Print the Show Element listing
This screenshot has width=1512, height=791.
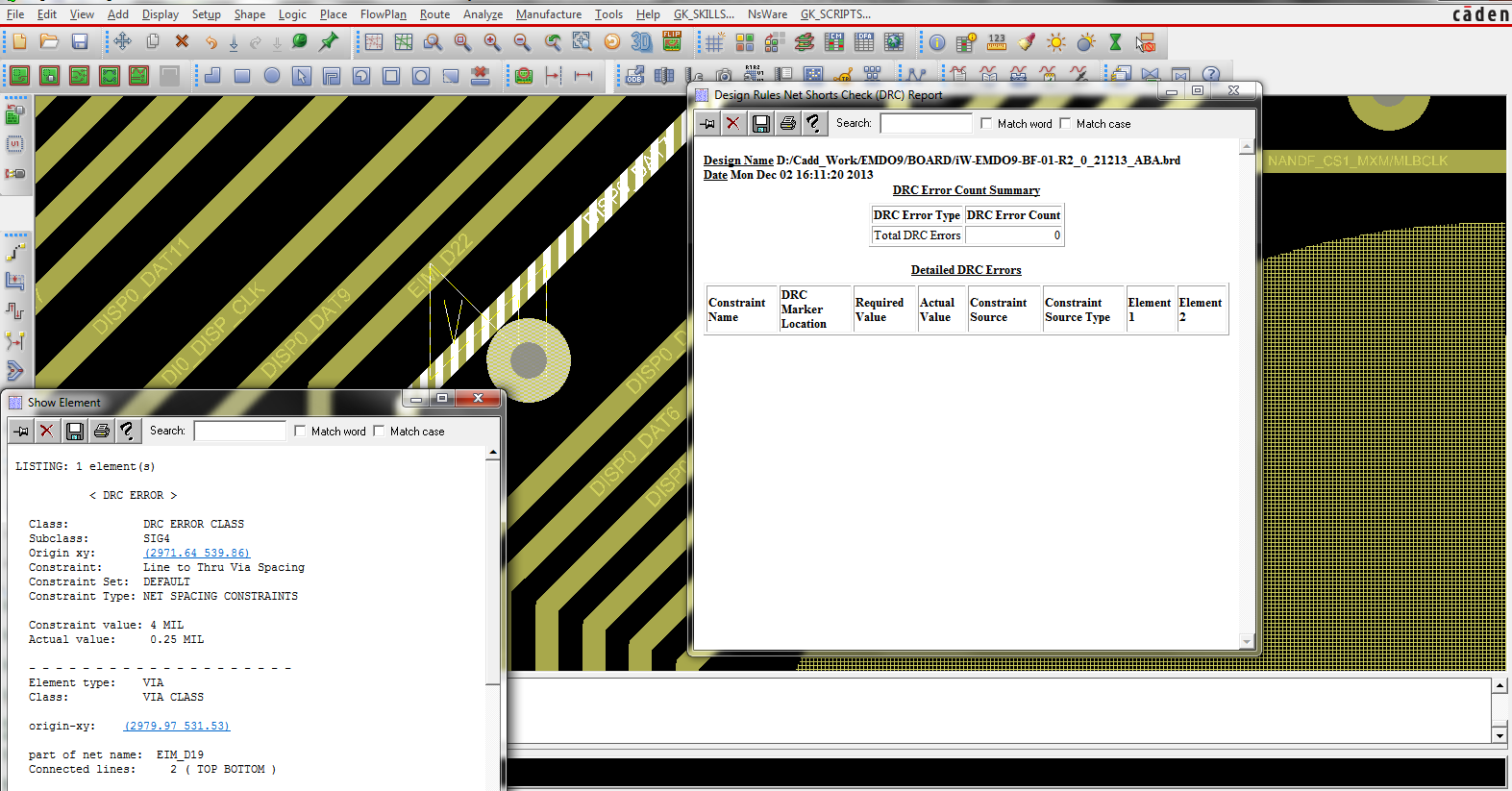[101, 431]
